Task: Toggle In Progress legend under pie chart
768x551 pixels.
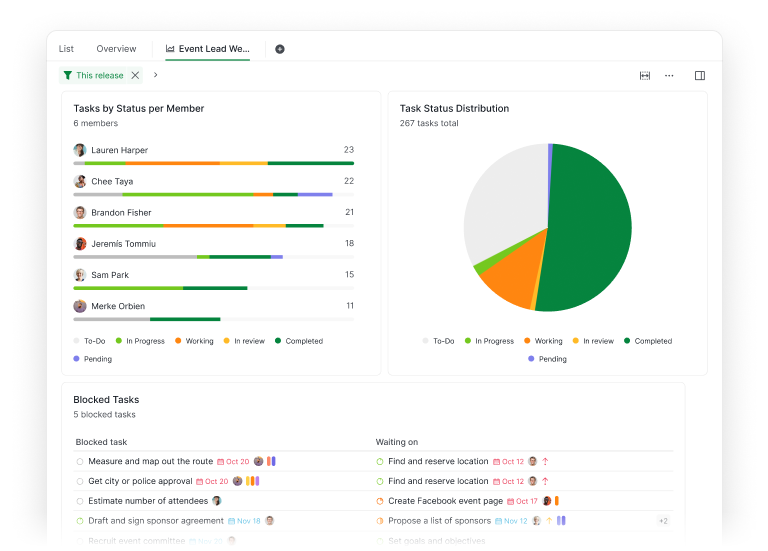Action: tap(489, 341)
